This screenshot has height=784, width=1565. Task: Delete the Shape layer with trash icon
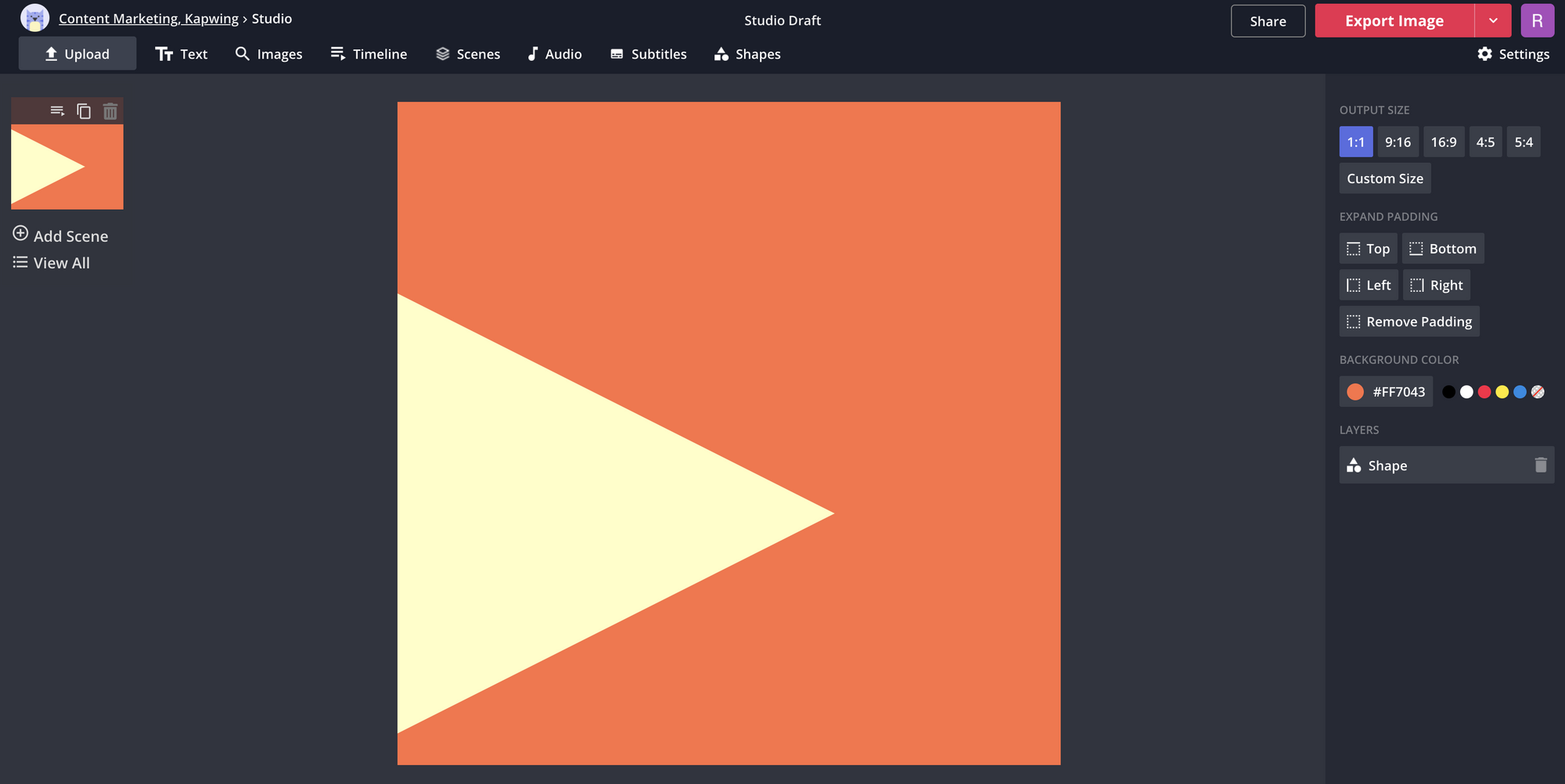point(1540,466)
